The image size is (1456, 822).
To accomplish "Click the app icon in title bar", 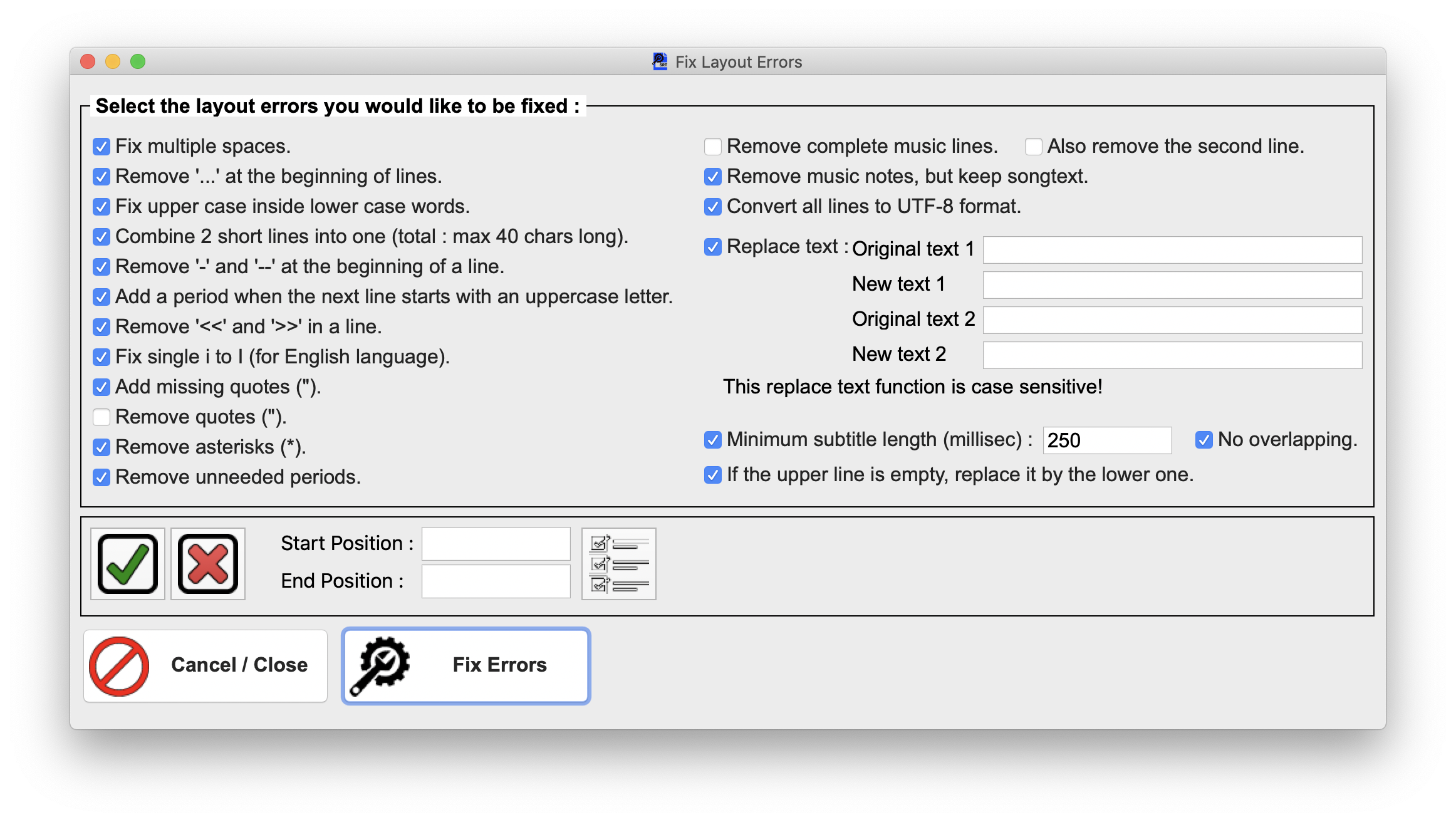I will pyautogui.click(x=660, y=61).
